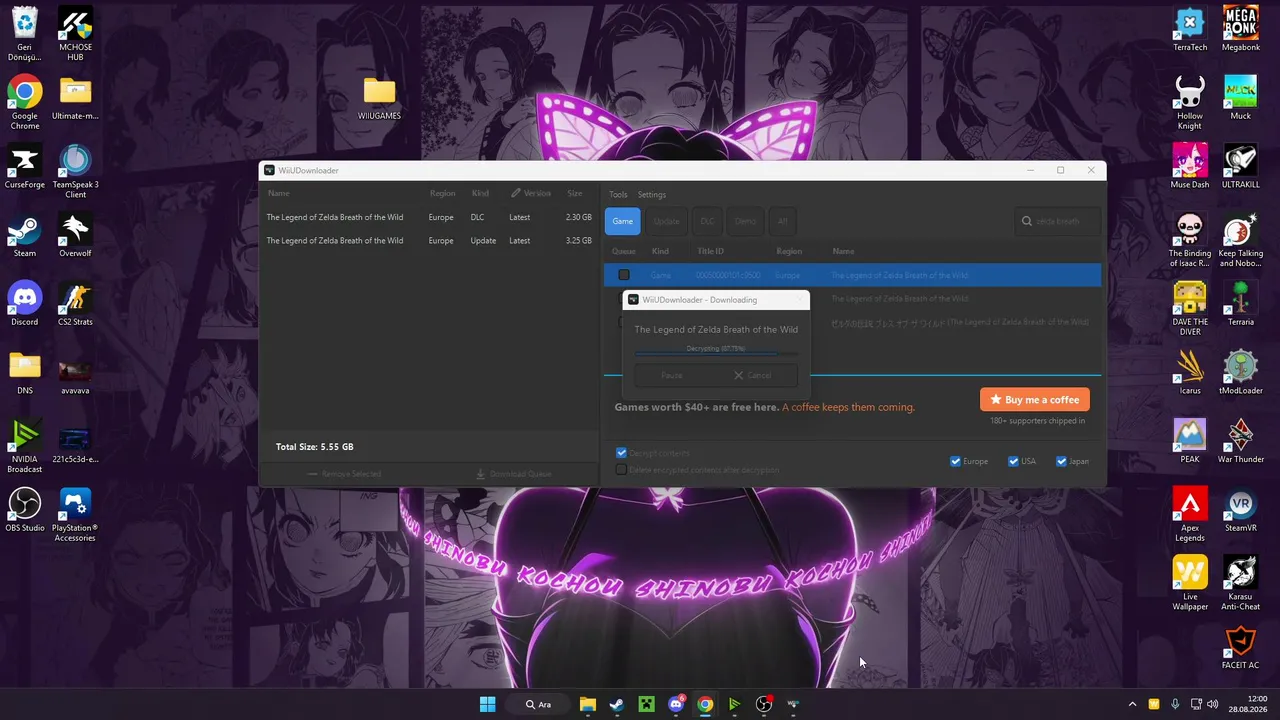Toggle the Japan region checkbox
The height and width of the screenshot is (720, 1280).
[x=1061, y=461]
